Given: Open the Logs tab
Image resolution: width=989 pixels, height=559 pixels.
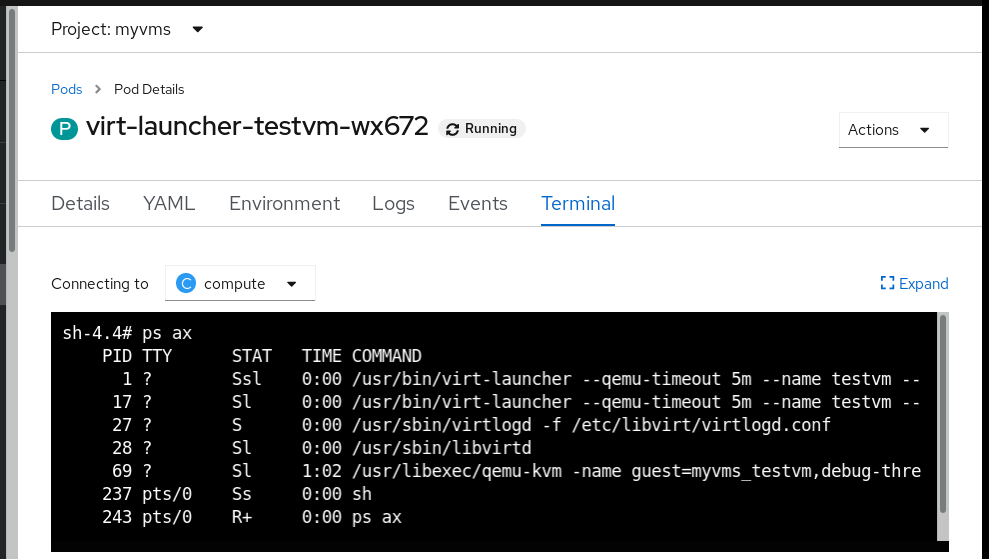Looking at the screenshot, I should pos(393,204).
